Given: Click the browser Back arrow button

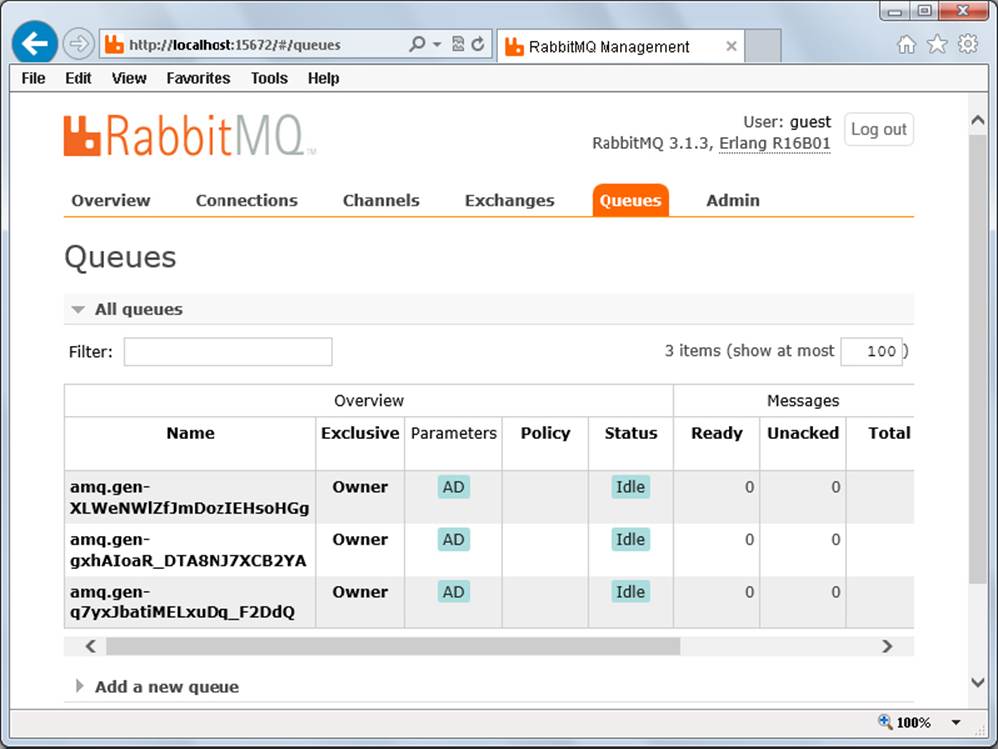Looking at the screenshot, I should 34,43.
